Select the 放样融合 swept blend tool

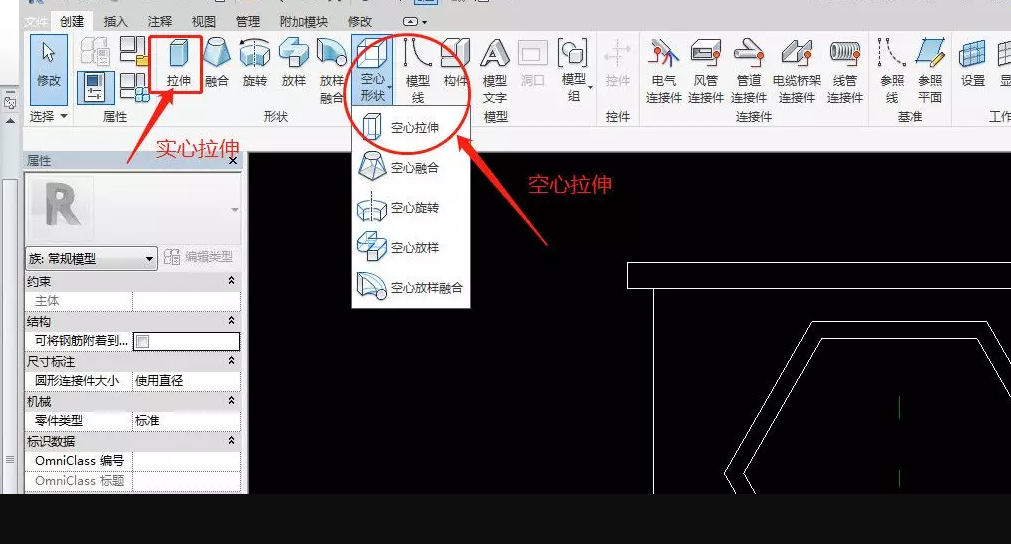coord(331,71)
